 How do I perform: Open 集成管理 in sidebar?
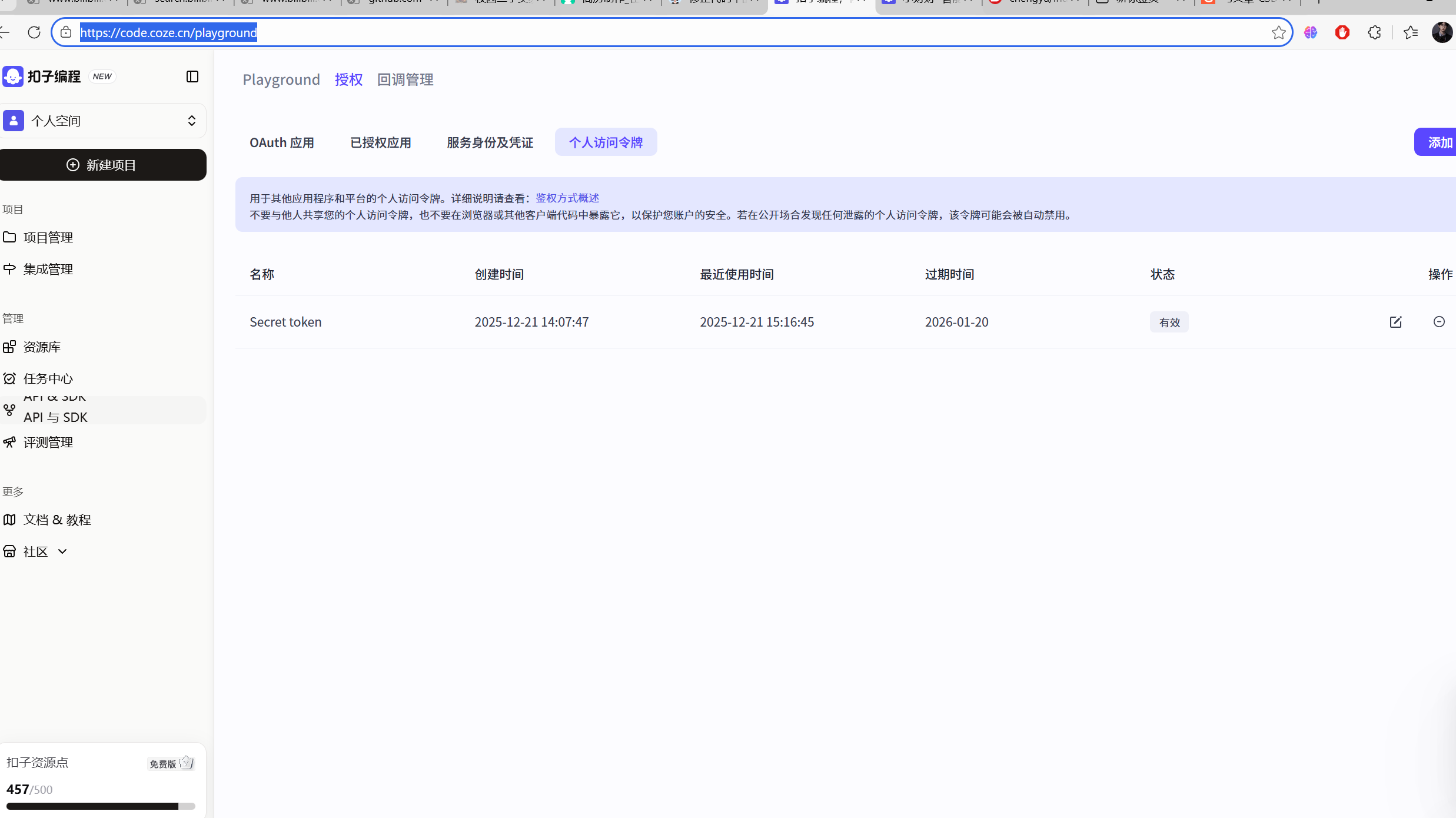tap(104, 269)
